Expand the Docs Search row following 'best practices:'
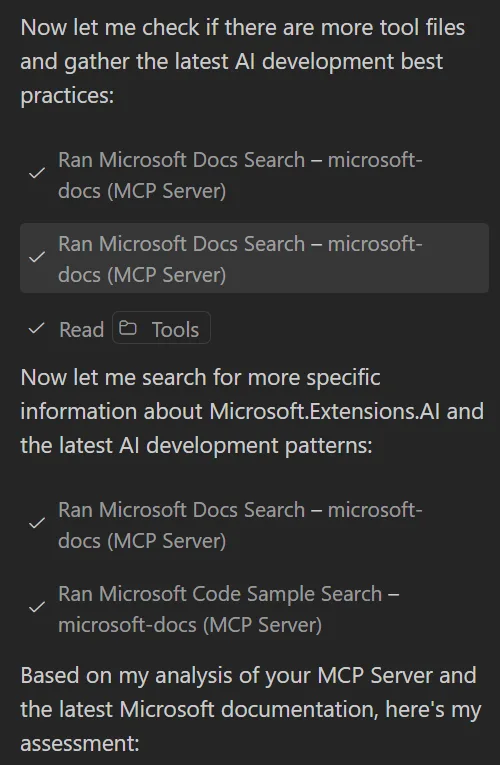This screenshot has width=500, height=765. click(254, 175)
